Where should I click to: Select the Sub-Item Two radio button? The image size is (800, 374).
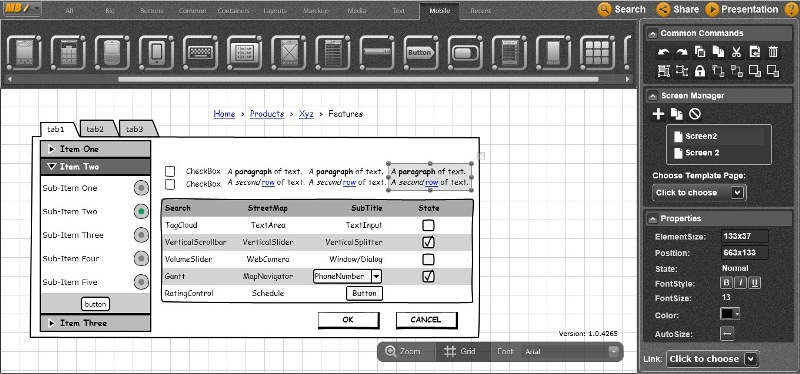141,211
